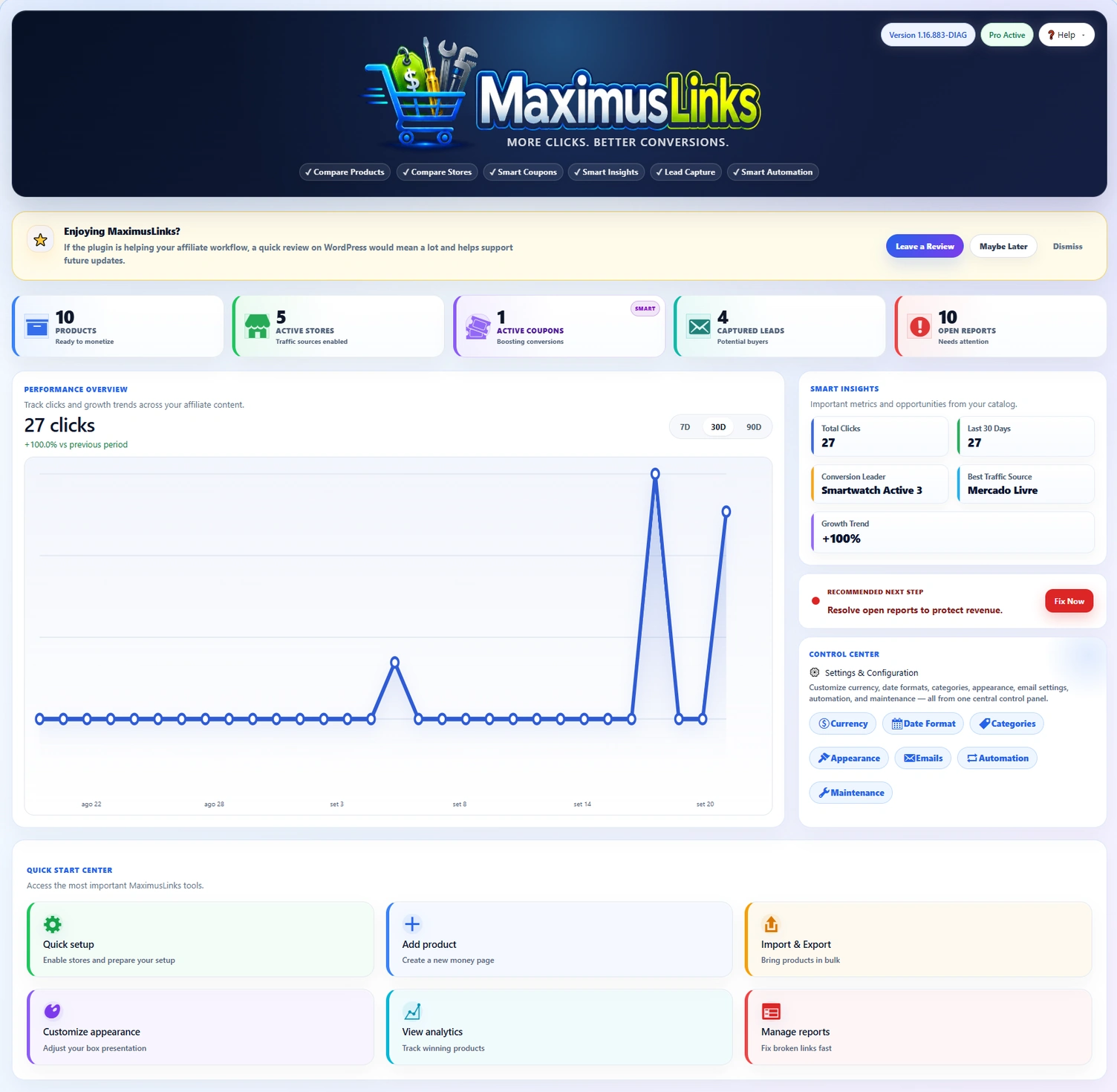The width and height of the screenshot is (1117, 1092).
Task: Click the purple coupons ticket icon
Action: point(478,327)
